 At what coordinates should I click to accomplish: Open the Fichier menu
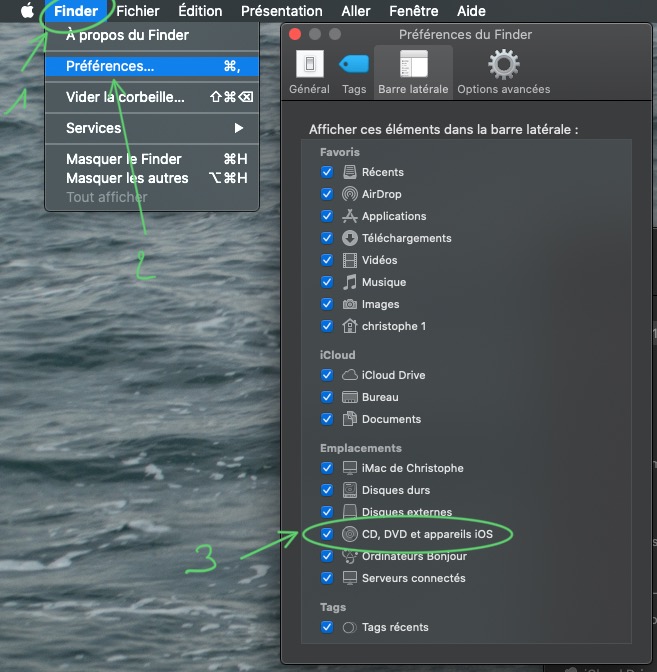(138, 11)
